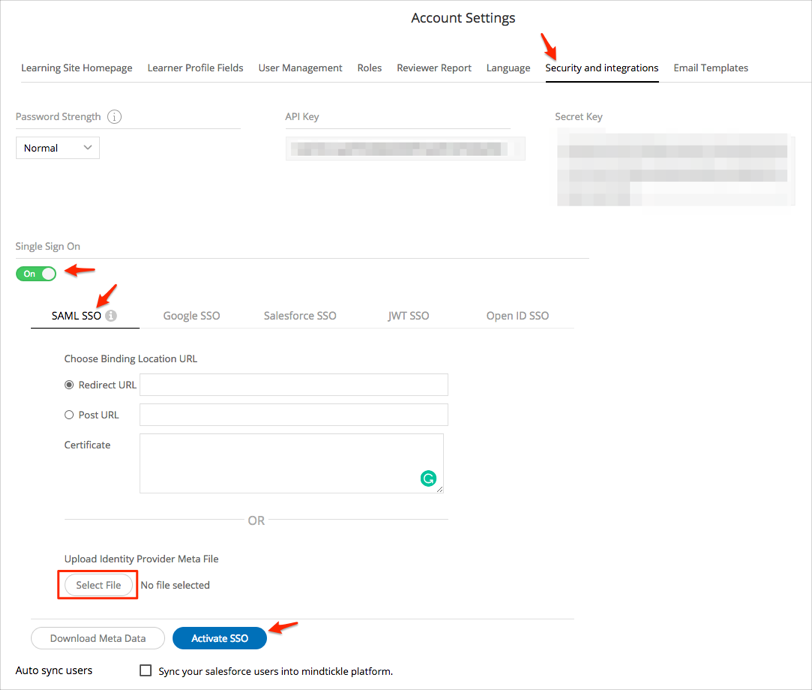812x690 pixels.
Task: Switch to the Salesforce SSO tab
Action: coord(300,316)
